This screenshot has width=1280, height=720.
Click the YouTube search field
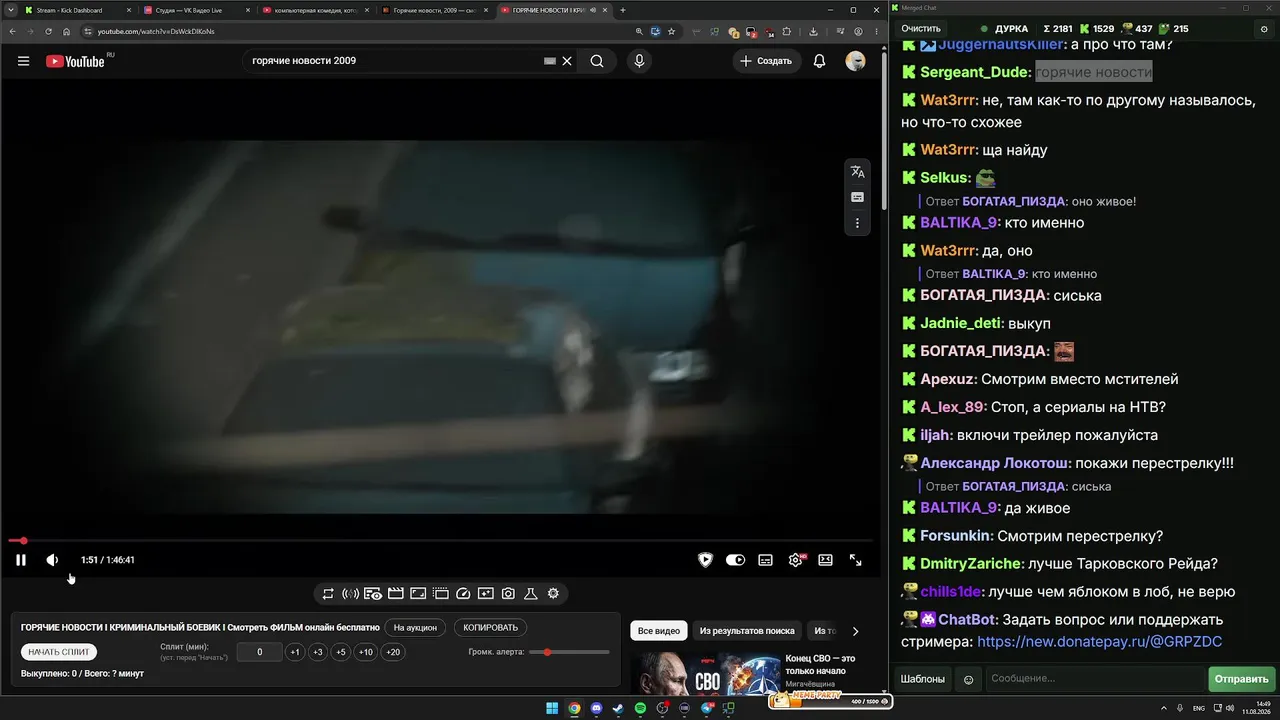(x=395, y=61)
